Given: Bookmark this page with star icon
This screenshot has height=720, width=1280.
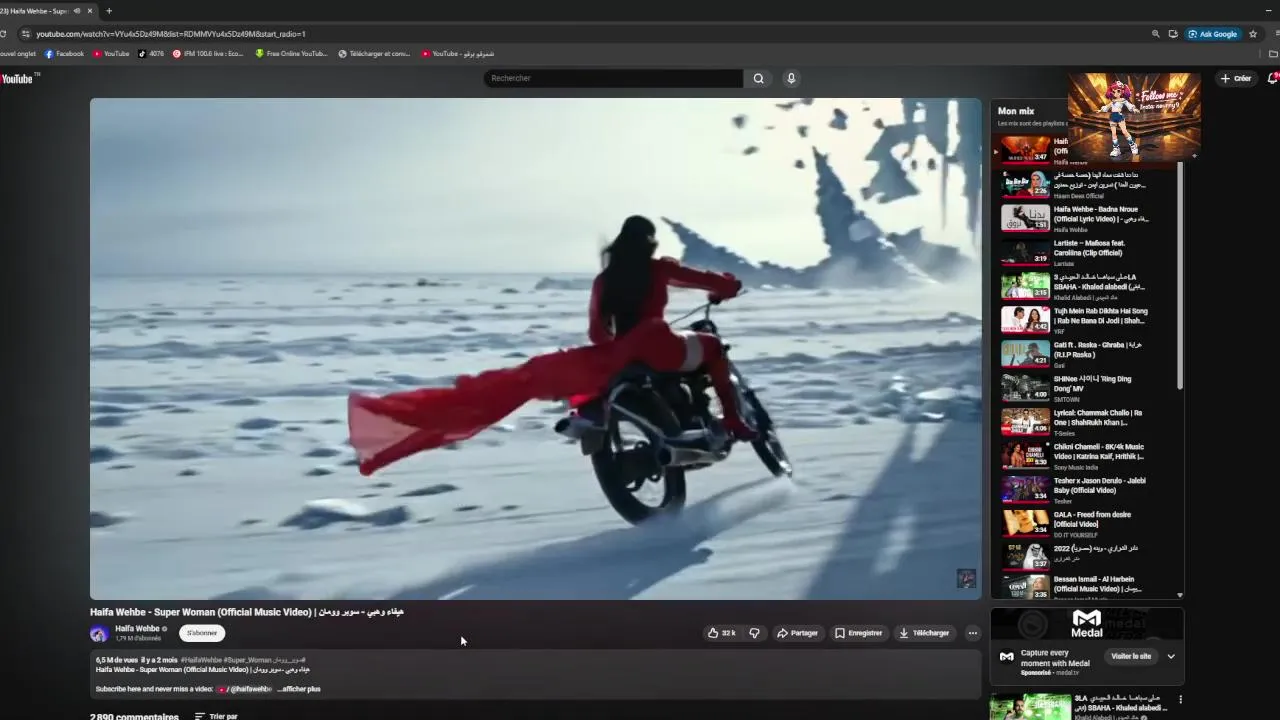Looking at the screenshot, I should click(1251, 34).
